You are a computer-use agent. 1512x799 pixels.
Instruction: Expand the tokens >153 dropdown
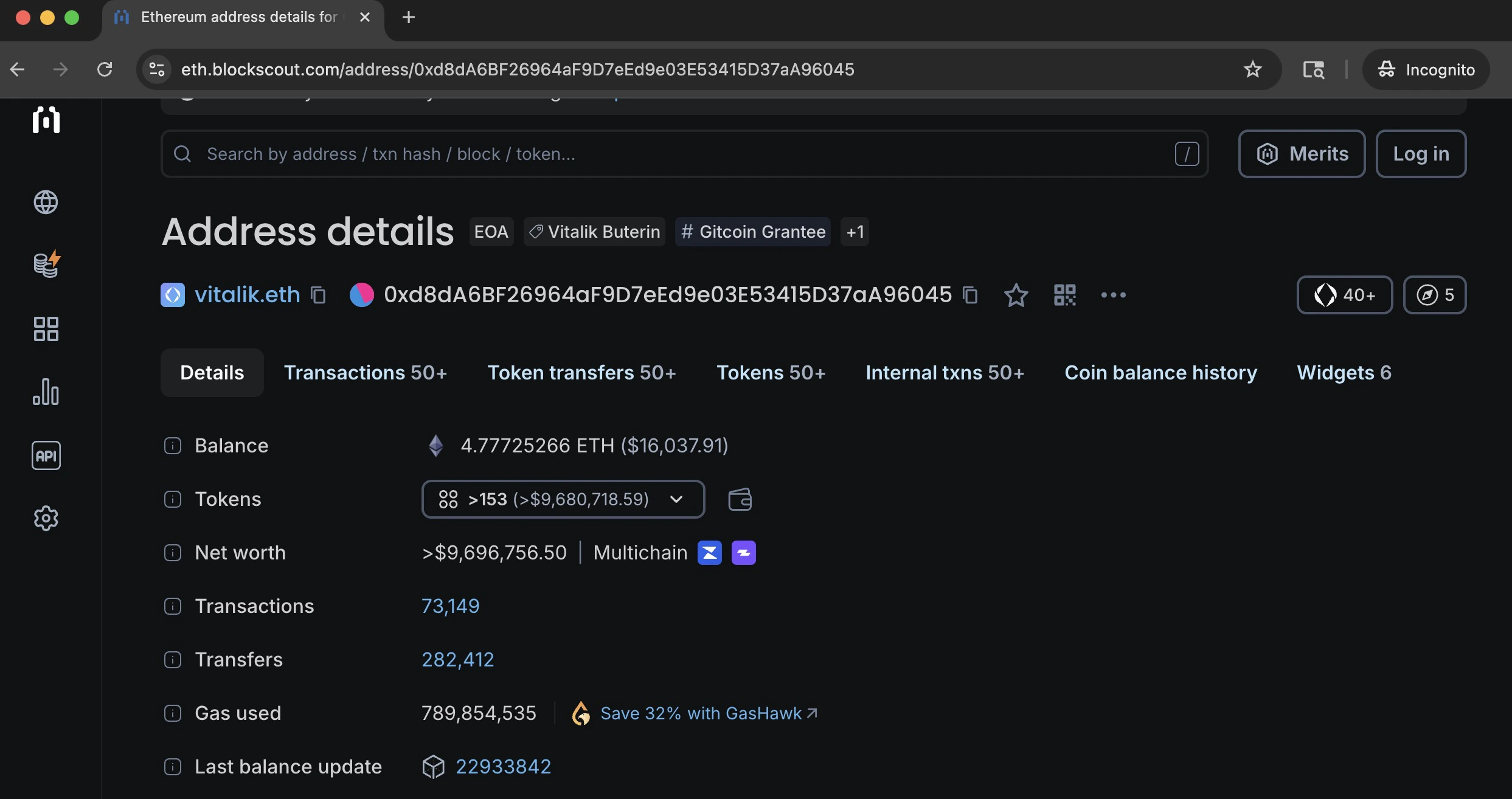pos(563,499)
